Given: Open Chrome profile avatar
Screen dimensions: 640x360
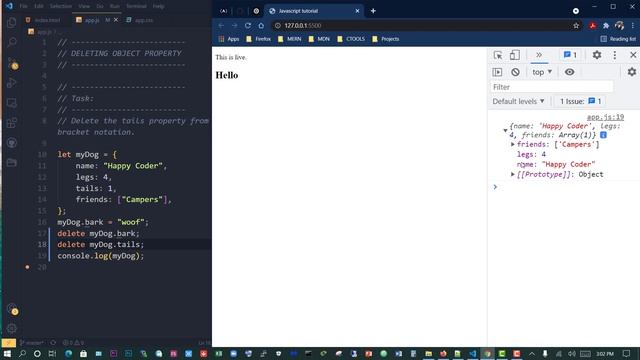Looking at the screenshot, I should [x=619, y=25].
